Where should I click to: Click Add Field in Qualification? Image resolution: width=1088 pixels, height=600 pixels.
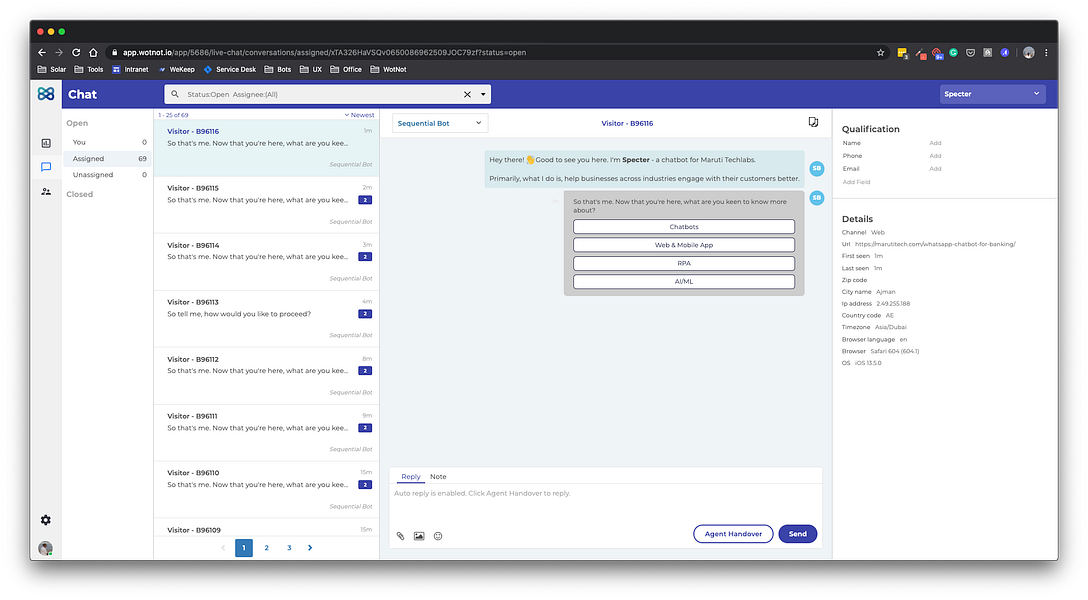tap(856, 182)
